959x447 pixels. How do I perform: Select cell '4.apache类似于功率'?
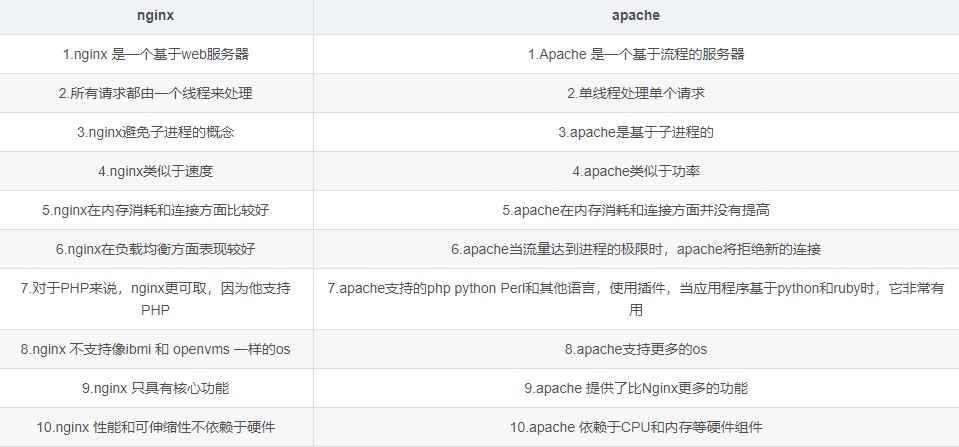636,171
